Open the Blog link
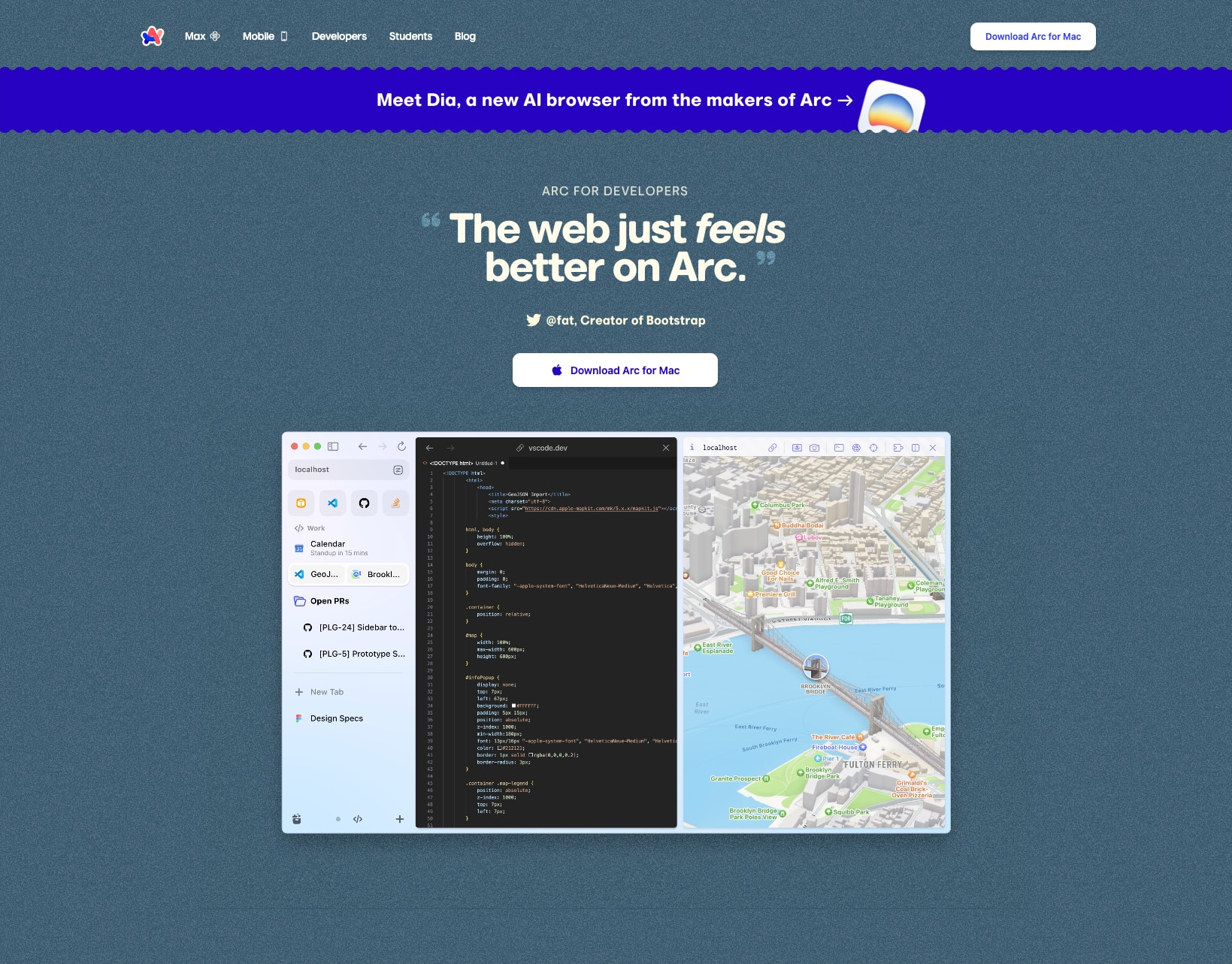The image size is (1232, 964). coord(465,36)
